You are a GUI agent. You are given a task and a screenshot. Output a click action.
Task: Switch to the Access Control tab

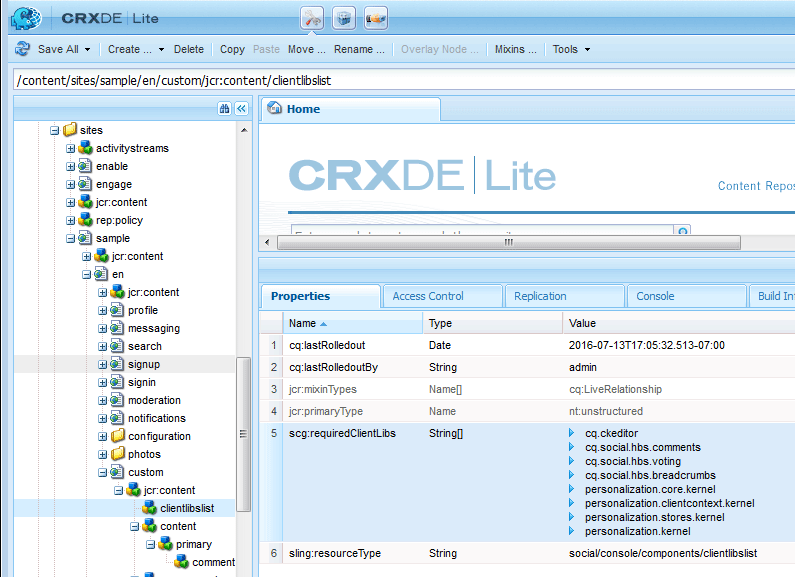[x=442, y=296]
